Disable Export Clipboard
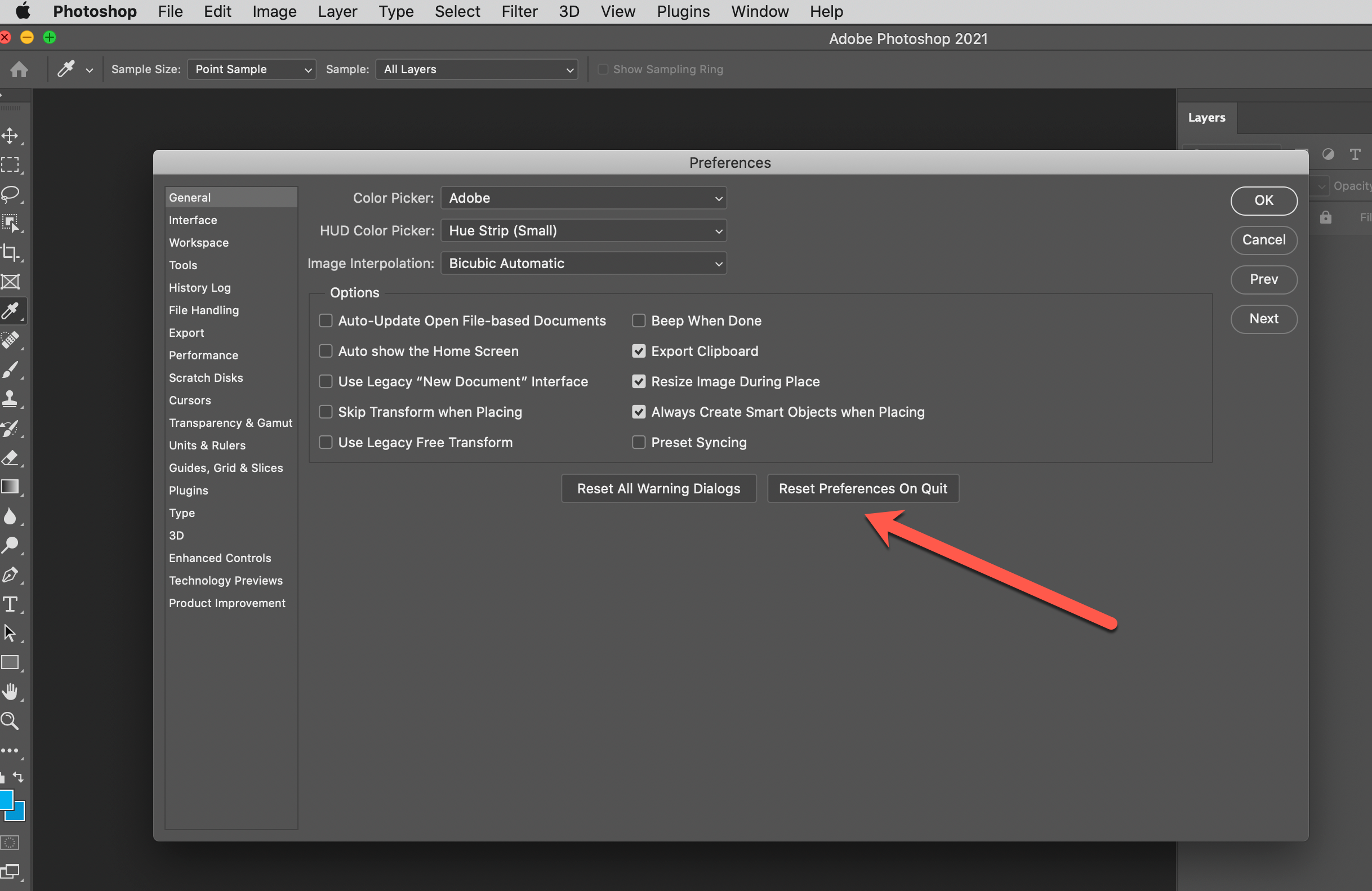Screen dimensions: 1372x891 pyautogui.click(x=638, y=351)
